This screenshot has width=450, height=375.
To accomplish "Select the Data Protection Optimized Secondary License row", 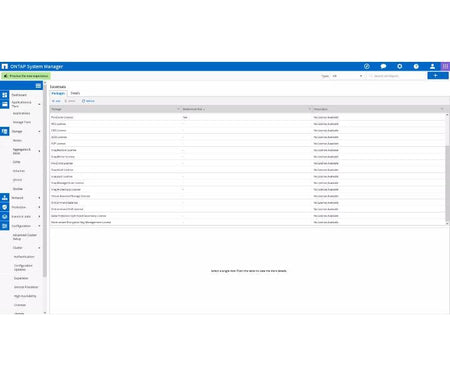I will 247,216.
